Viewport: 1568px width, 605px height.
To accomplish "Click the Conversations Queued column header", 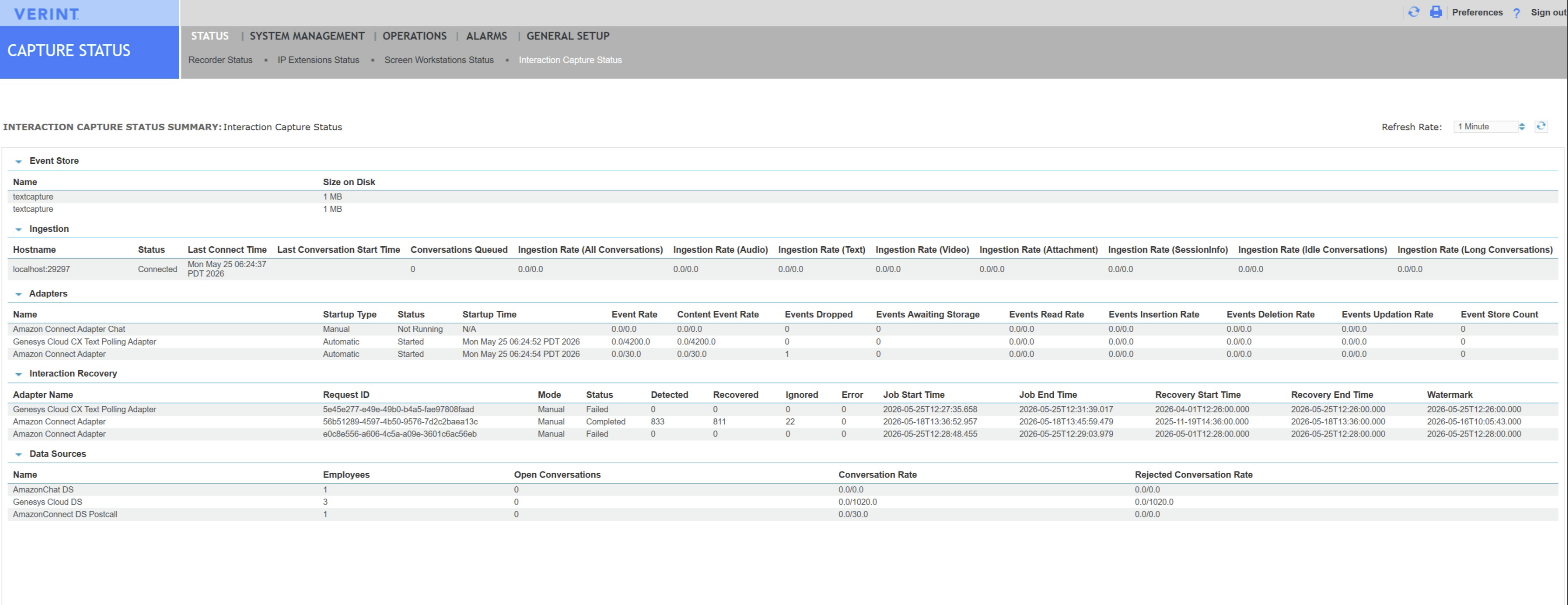I will pos(459,249).
